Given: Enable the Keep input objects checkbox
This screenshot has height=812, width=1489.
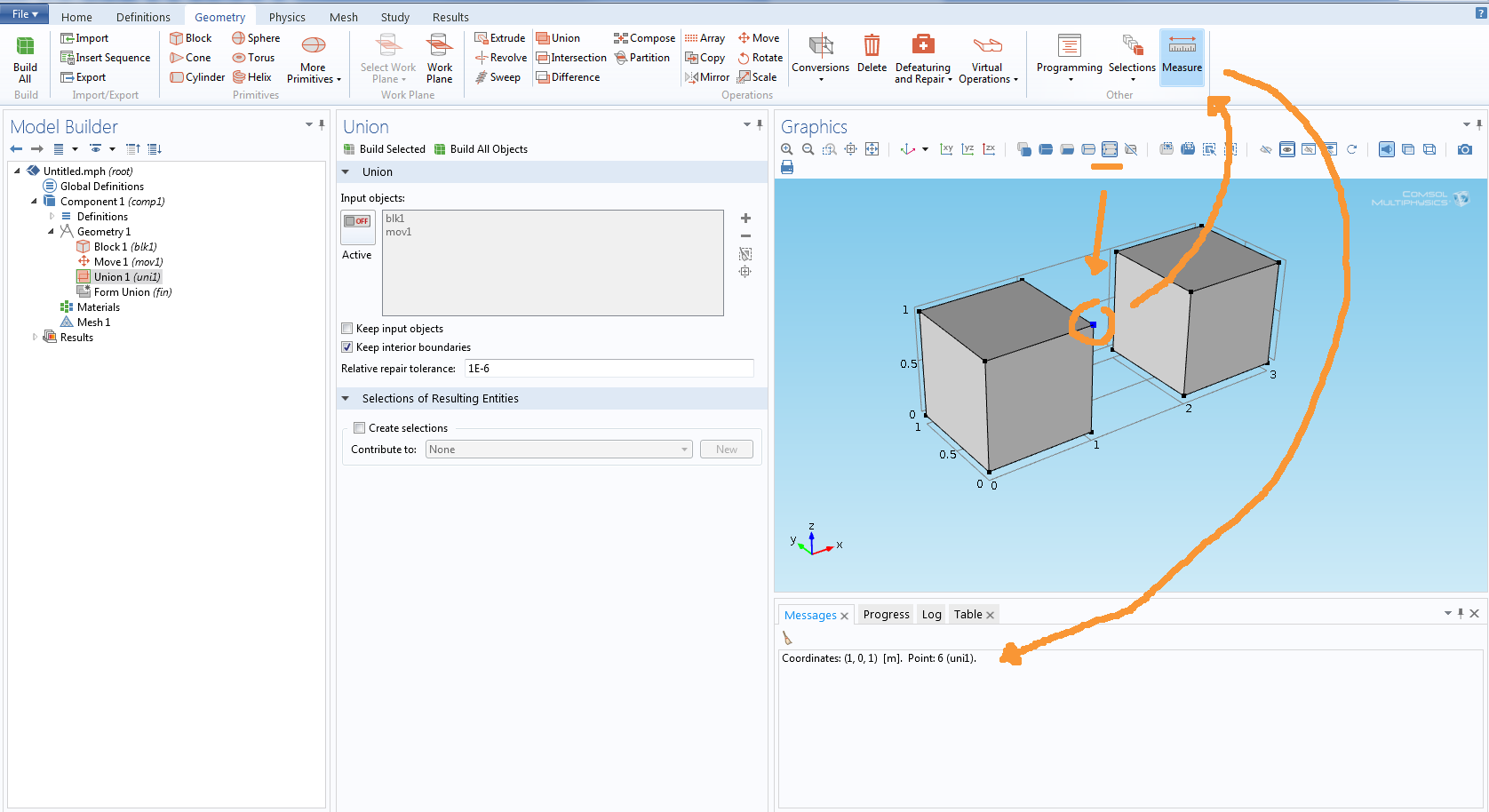Looking at the screenshot, I should [347, 329].
